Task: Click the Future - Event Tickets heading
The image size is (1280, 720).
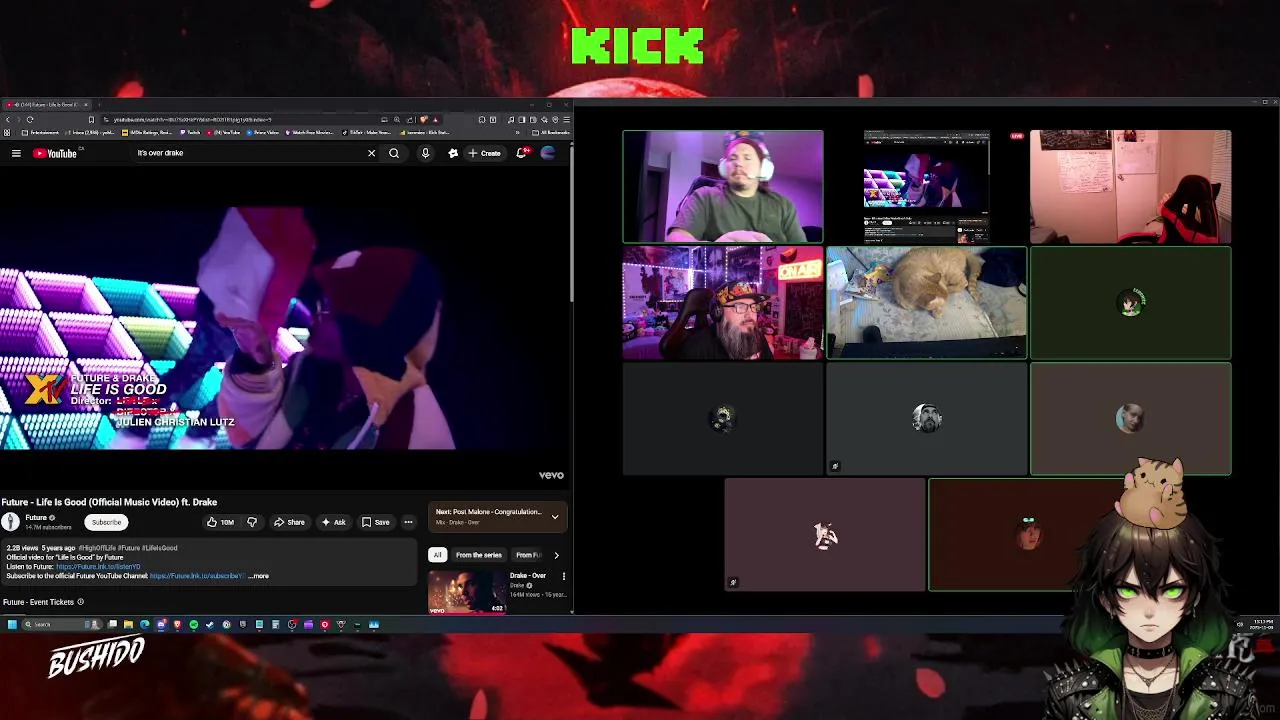Action: 38,602
